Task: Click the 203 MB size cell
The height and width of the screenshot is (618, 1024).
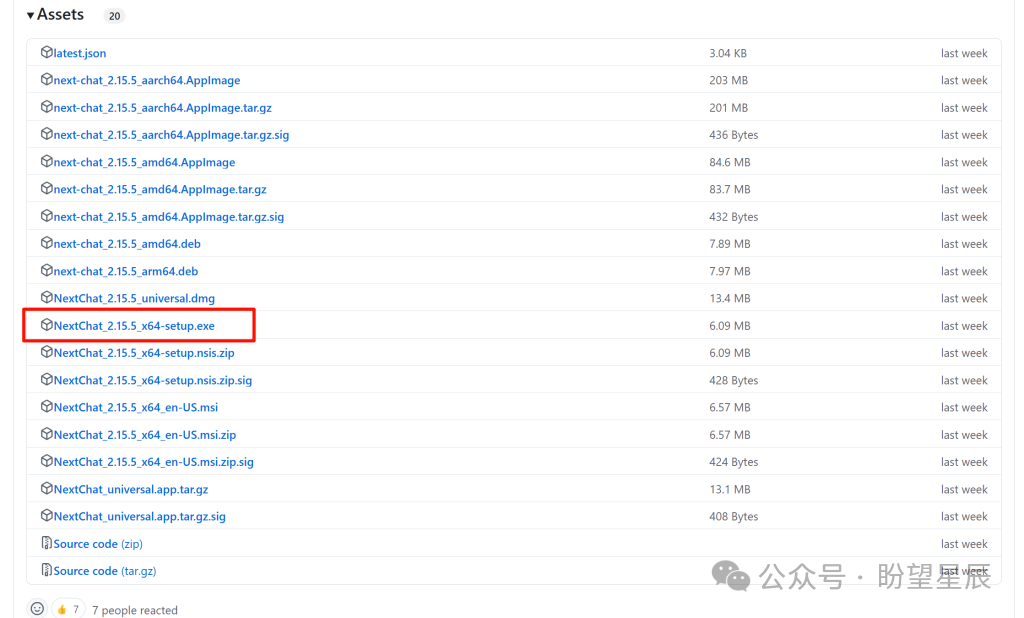Action: [x=728, y=80]
